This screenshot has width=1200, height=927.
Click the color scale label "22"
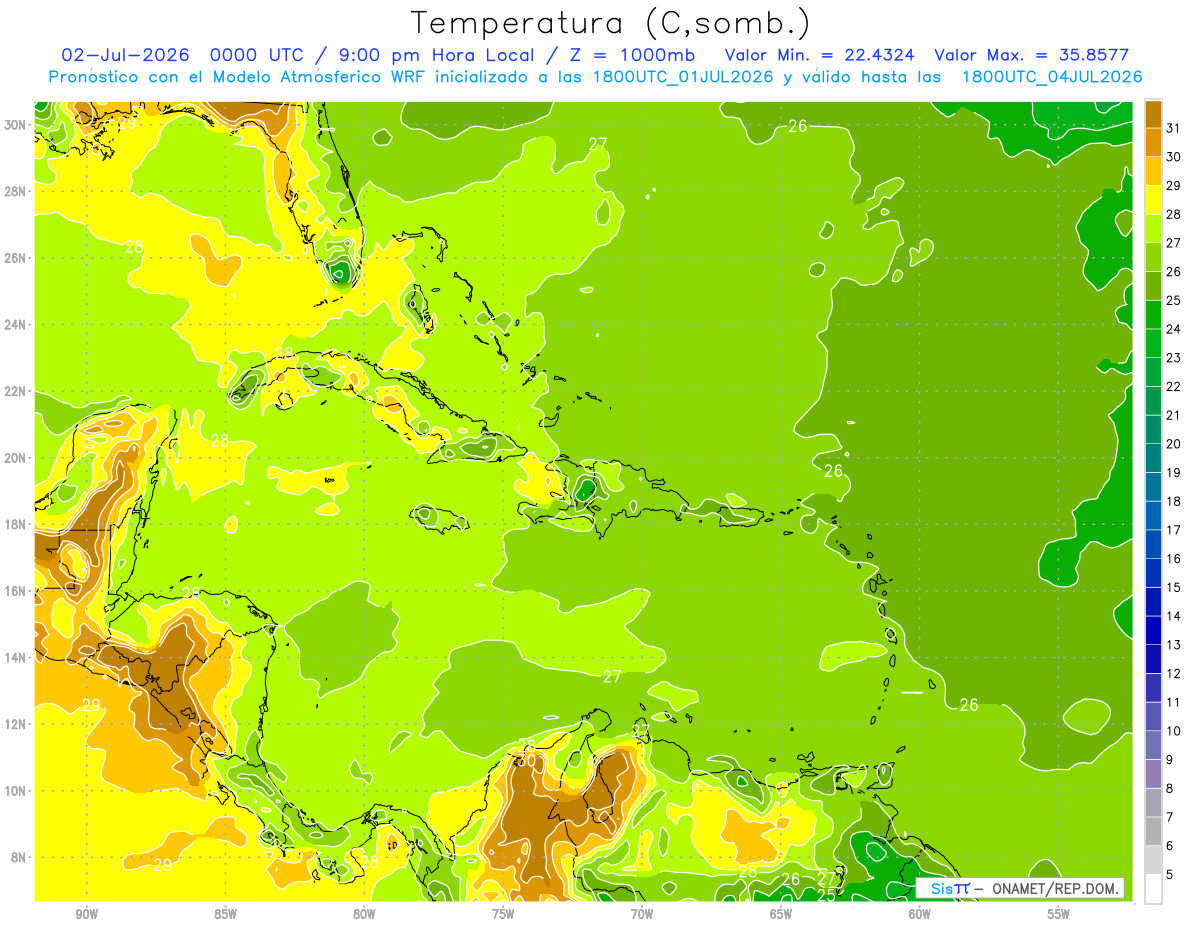click(x=1174, y=386)
